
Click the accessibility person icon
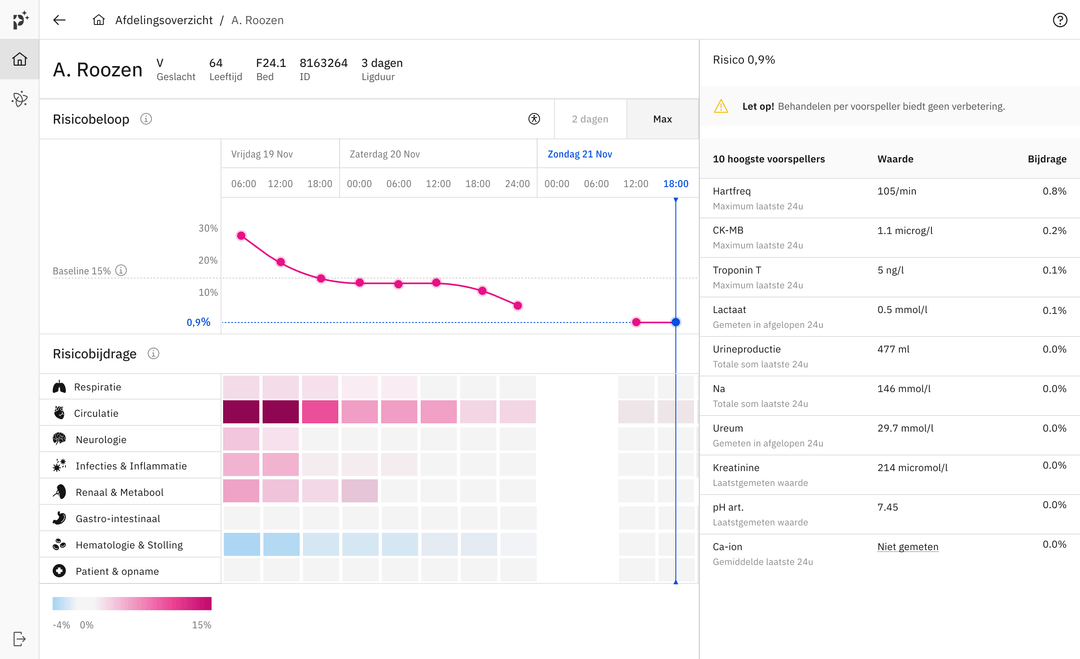(x=534, y=118)
